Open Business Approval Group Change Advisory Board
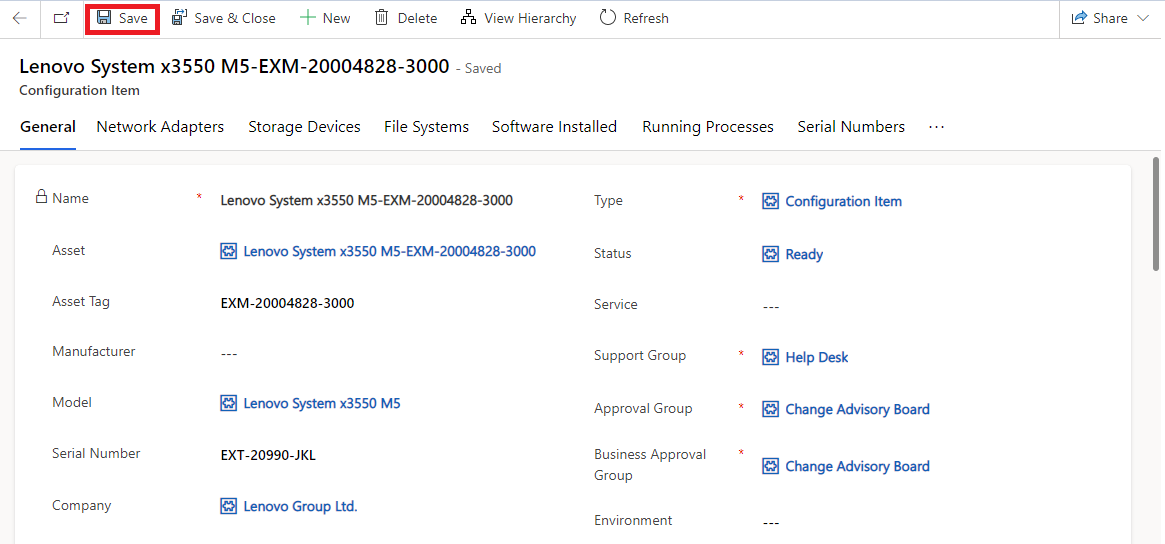The width and height of the screenshot is (1165, 544). 857,467
